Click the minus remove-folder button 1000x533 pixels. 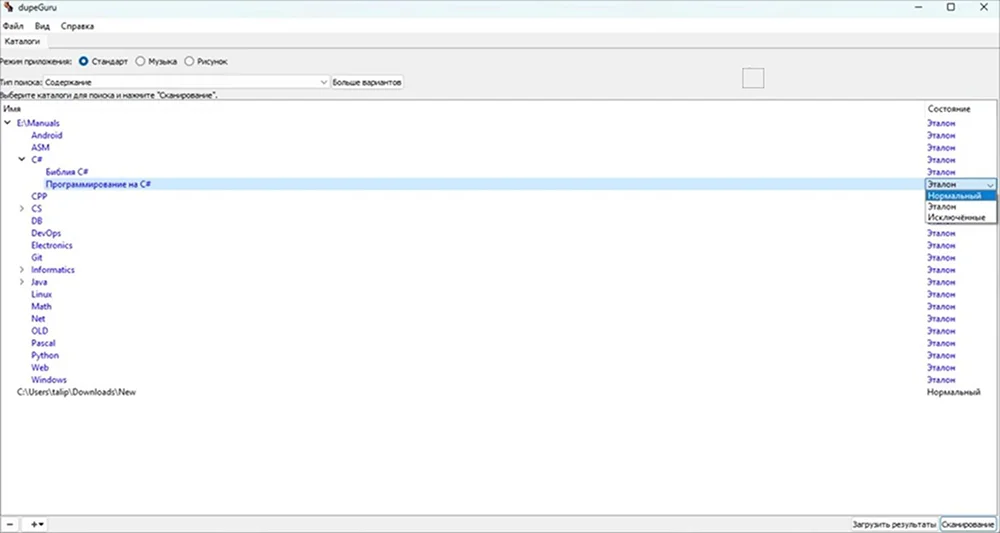tap(9, 524)
